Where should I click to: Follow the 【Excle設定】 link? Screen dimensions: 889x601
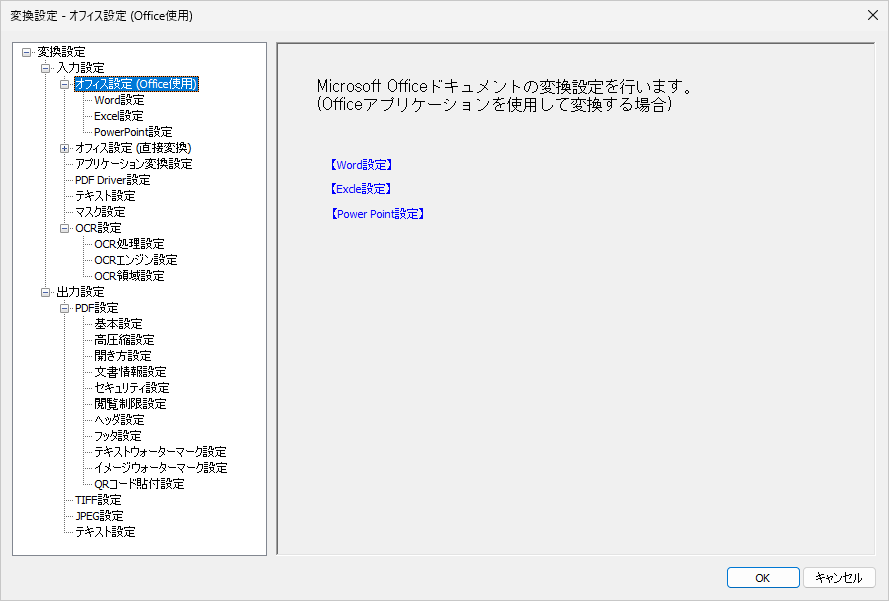(x=361, y=189)
